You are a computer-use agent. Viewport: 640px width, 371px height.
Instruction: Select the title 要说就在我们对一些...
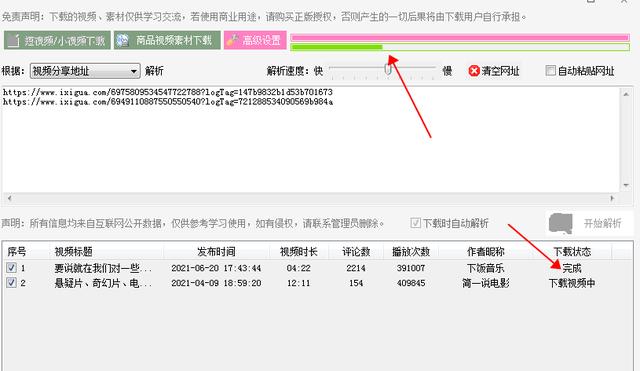click(103, 268)
